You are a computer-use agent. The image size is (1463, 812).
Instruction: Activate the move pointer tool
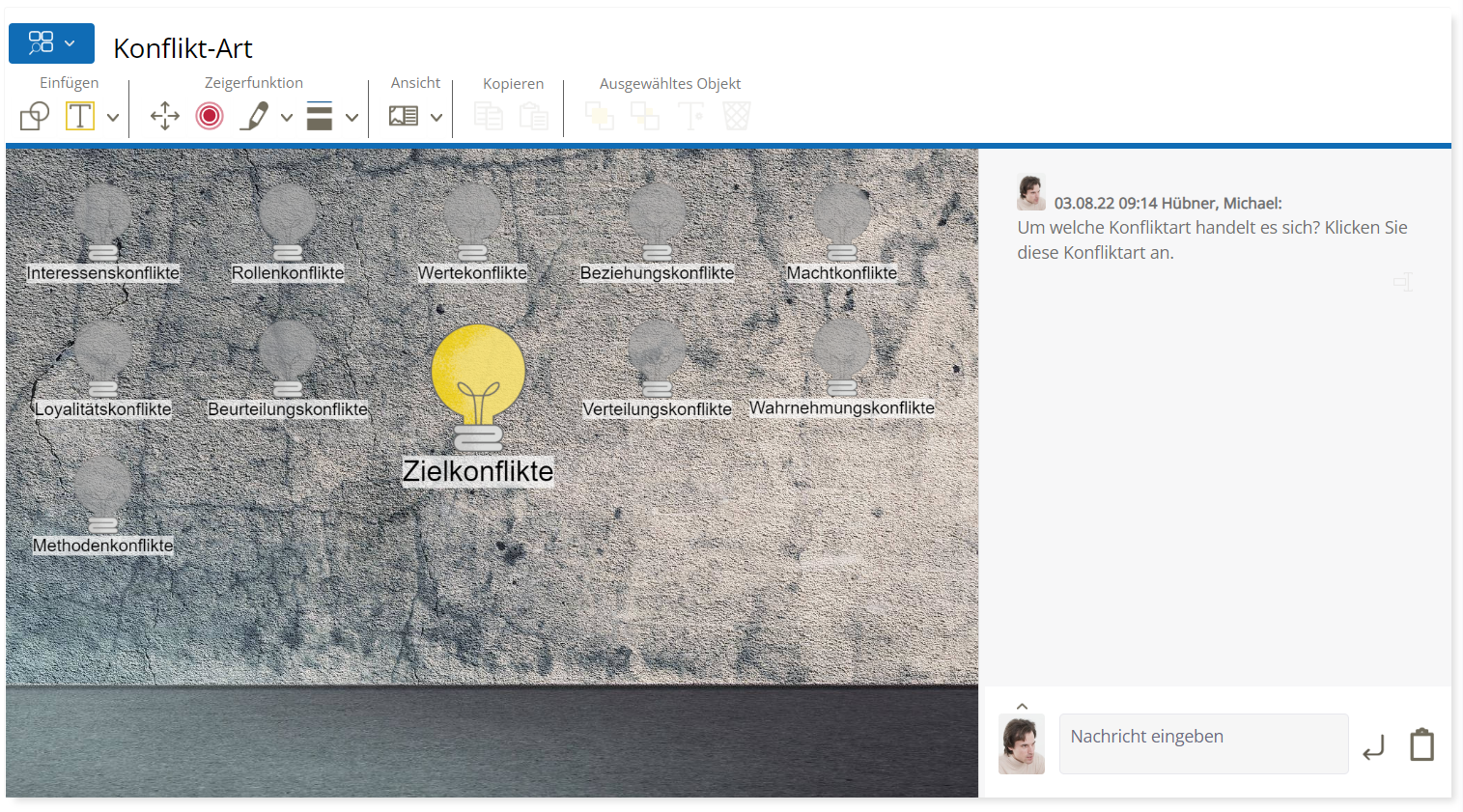pyautogui.click(x=165, y=117)
